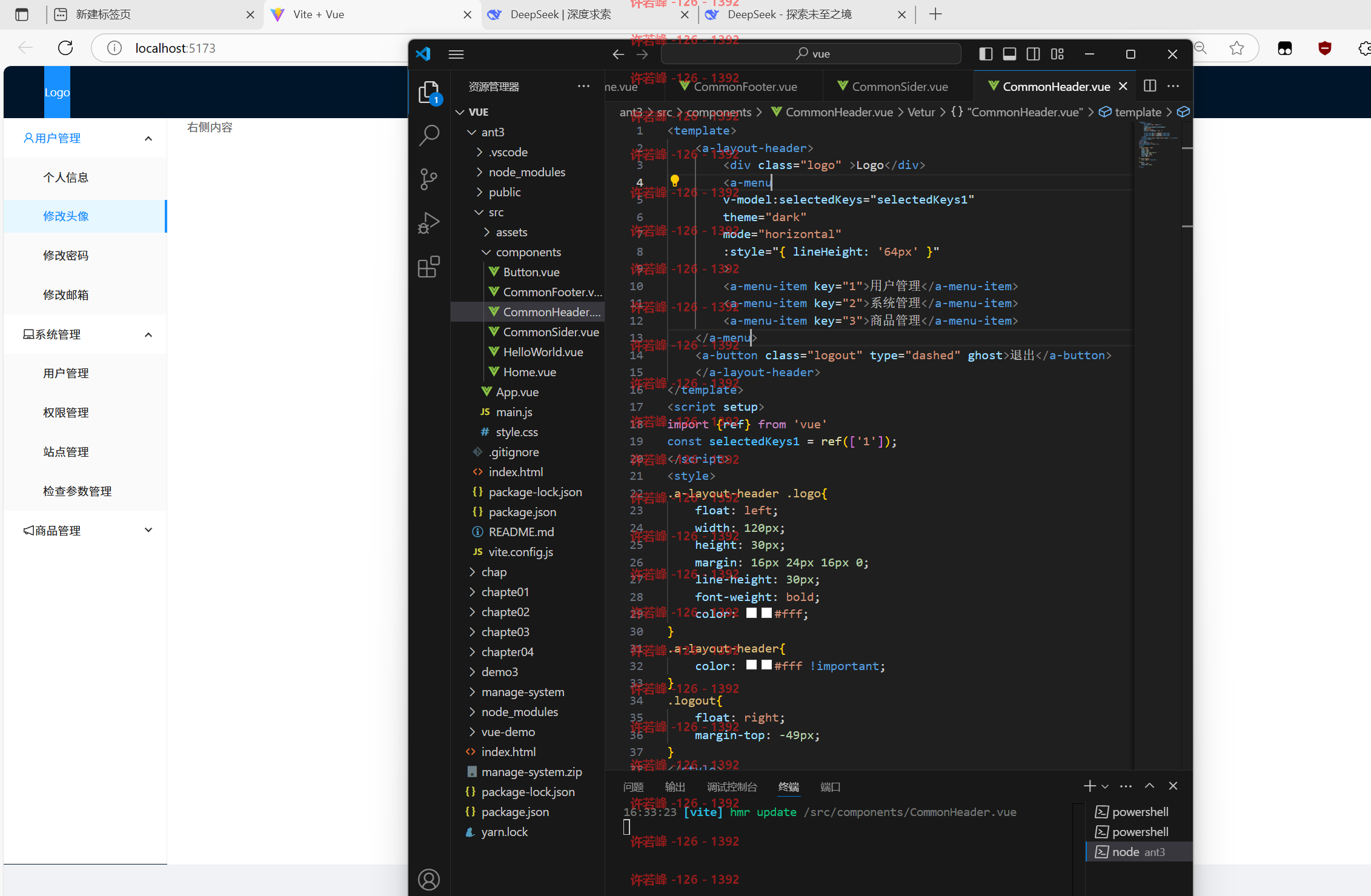This screenshot has width=1371, height=896.
Task: Toggle the secondary side bar layout icon
Action: [1034, 54]
